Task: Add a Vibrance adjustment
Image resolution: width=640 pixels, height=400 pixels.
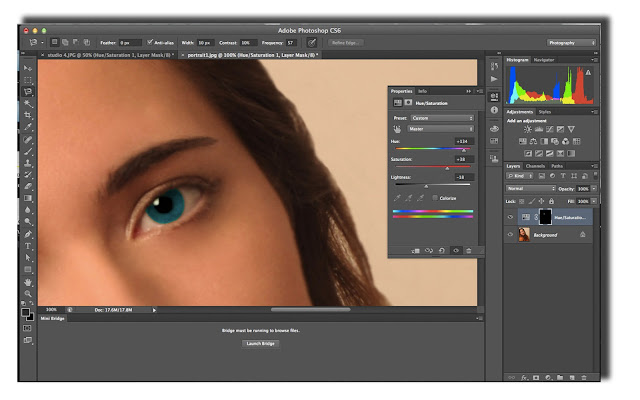Action: coord(571,129)
